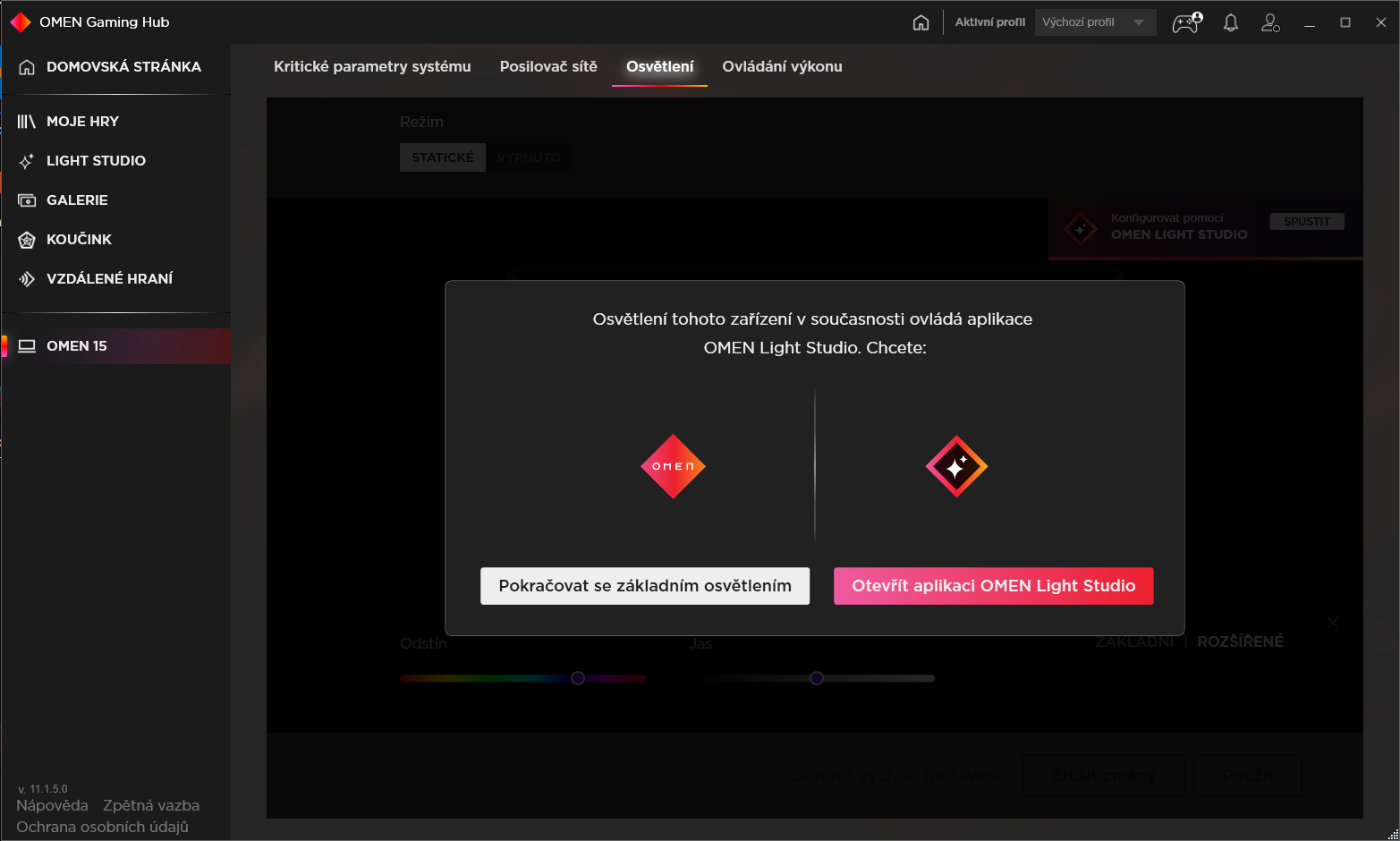The height and width of the screenshot is (841, 1400).
Task: Switch to ROZŠÍŘENÉ view
Action: pyautogui.click(x=1240, y=641)
